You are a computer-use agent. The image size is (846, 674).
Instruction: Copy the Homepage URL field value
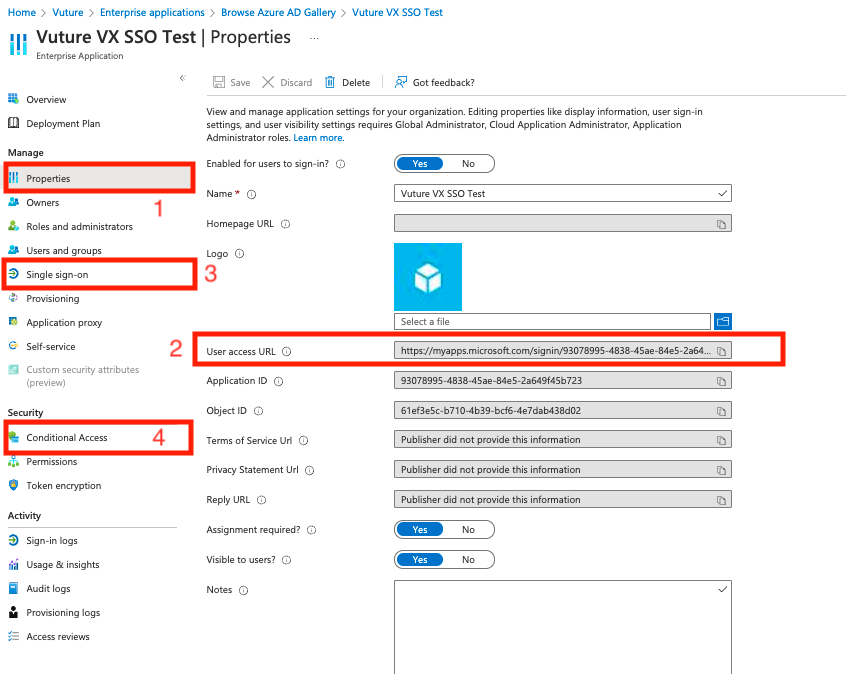pos(721,224)
